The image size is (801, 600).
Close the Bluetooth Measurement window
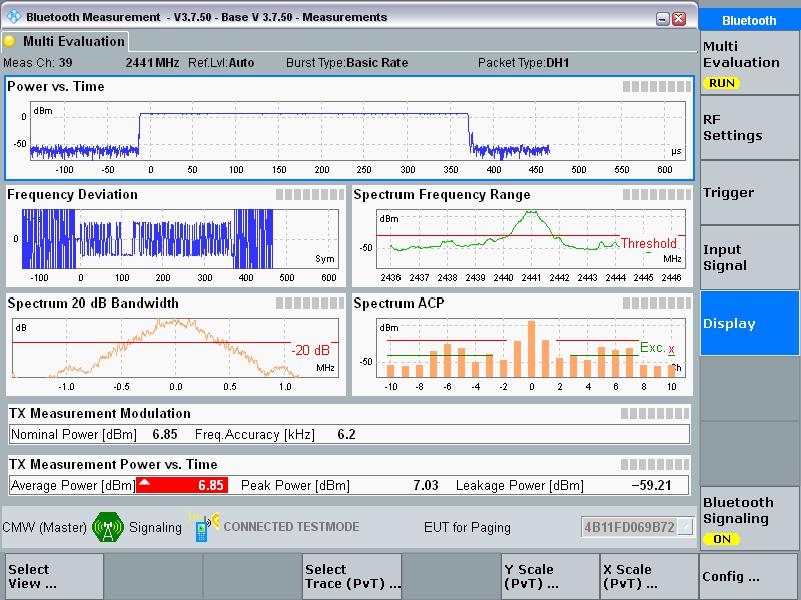pyautogui.click(x=678, y=19)
